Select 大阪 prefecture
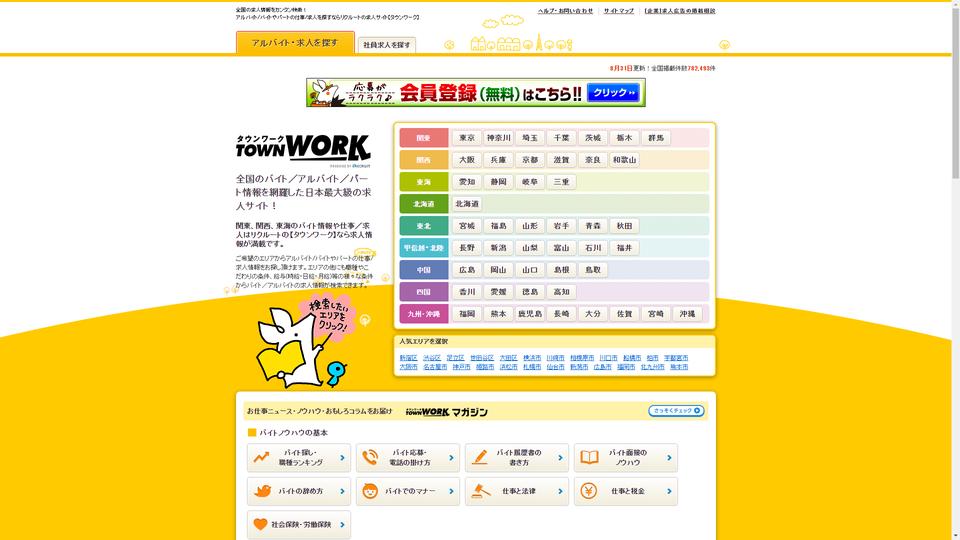The image size is (960, 540). click(467, 160)
